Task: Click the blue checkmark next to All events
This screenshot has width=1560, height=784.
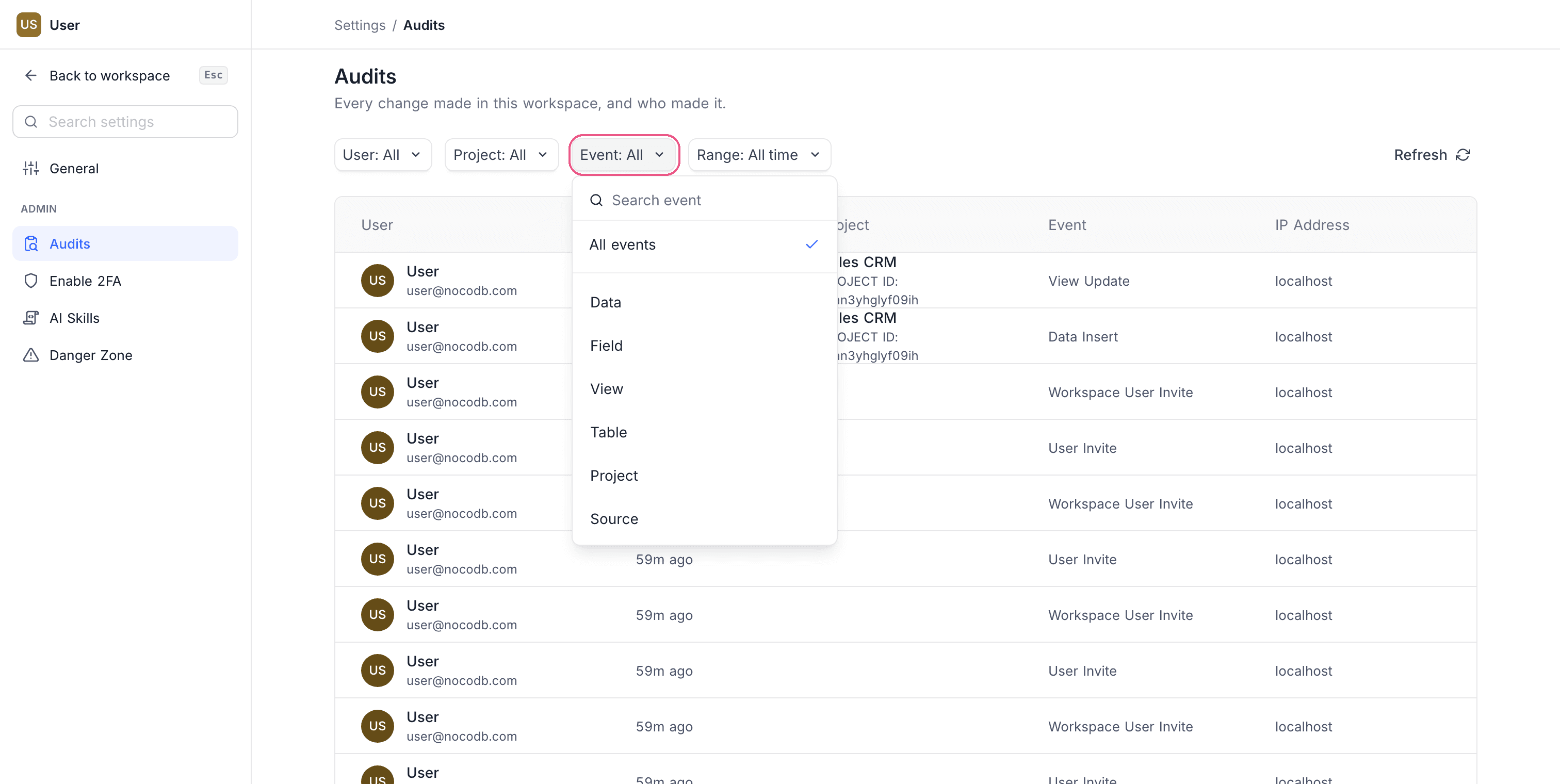Action: (x=811, y=244)
